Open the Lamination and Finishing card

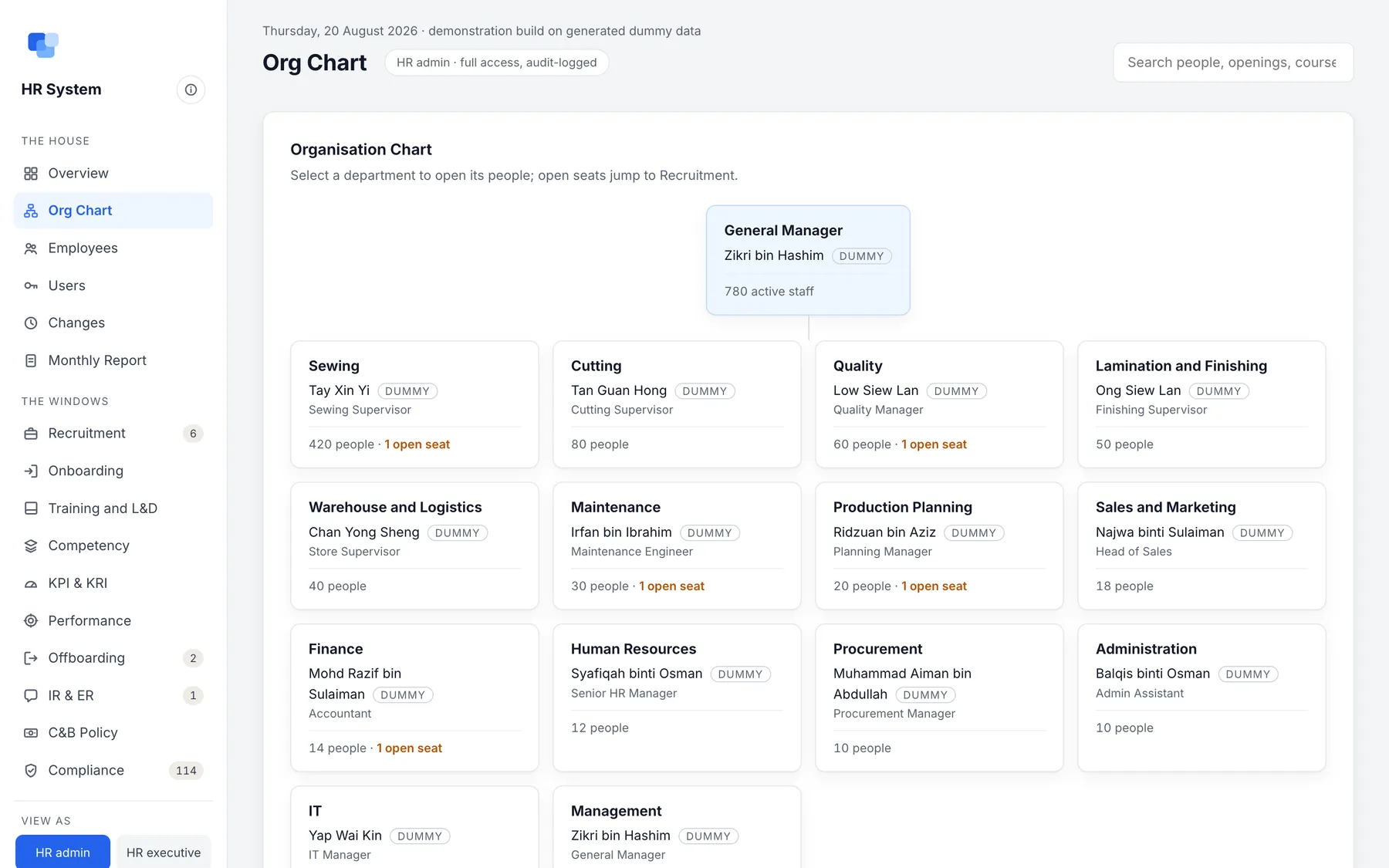[x=1201, y=404]
